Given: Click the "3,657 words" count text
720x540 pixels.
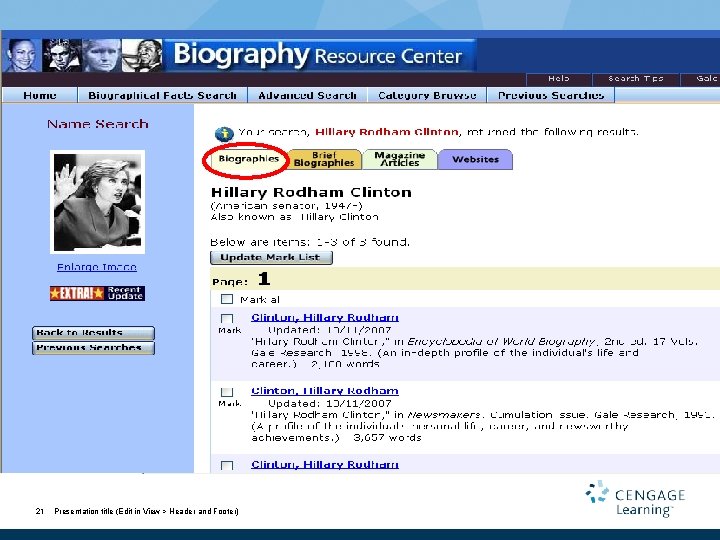Looking at the screenshot, I should (x=387, y=438).
